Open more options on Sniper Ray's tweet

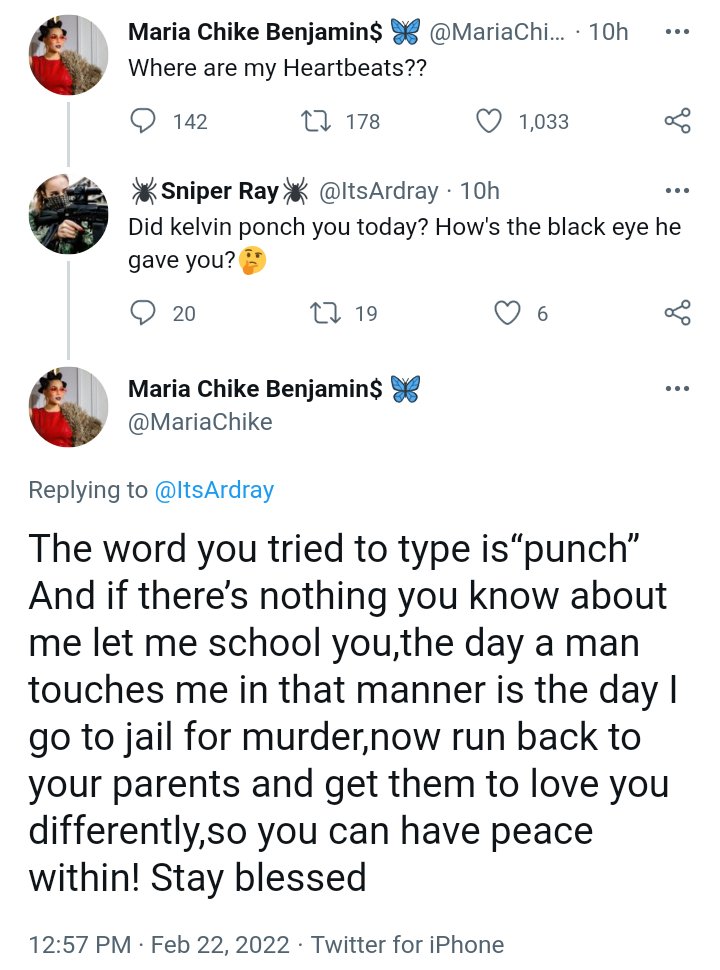(x=677, y=190)
